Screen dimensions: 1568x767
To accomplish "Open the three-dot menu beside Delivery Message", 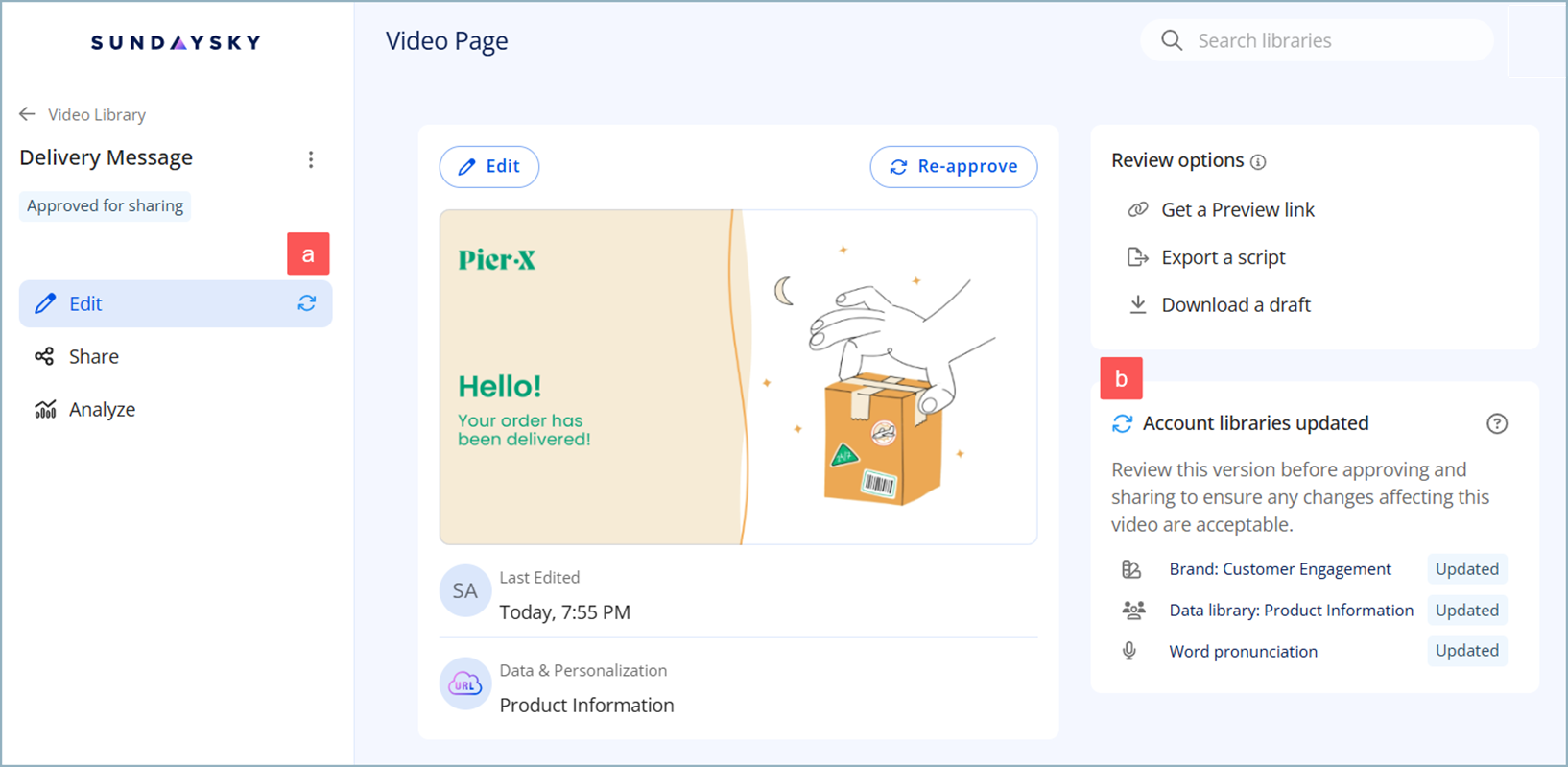I will click(x=311, y=159).
